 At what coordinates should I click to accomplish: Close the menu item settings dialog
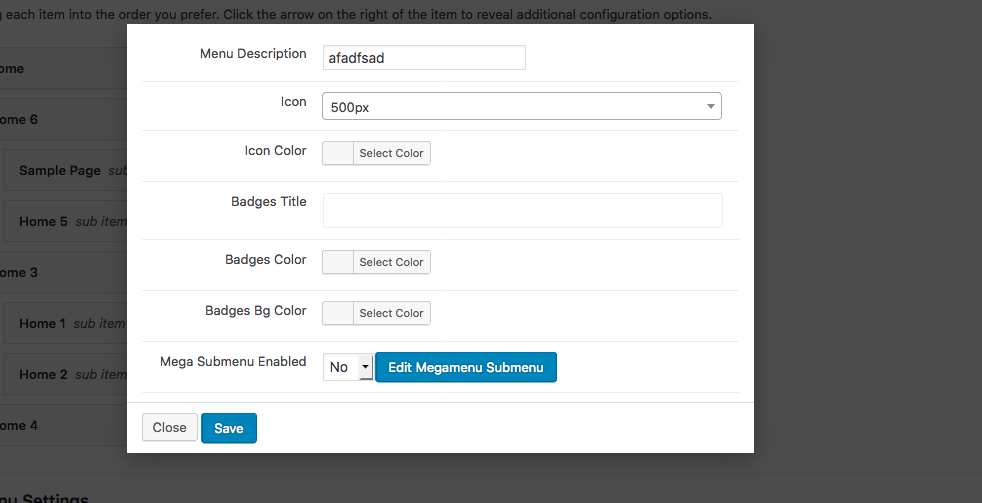pyautogui.click(x=169, y=428)
